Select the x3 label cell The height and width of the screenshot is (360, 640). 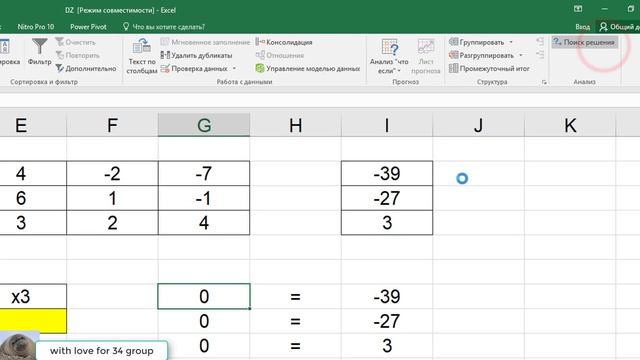click(33, 296)
